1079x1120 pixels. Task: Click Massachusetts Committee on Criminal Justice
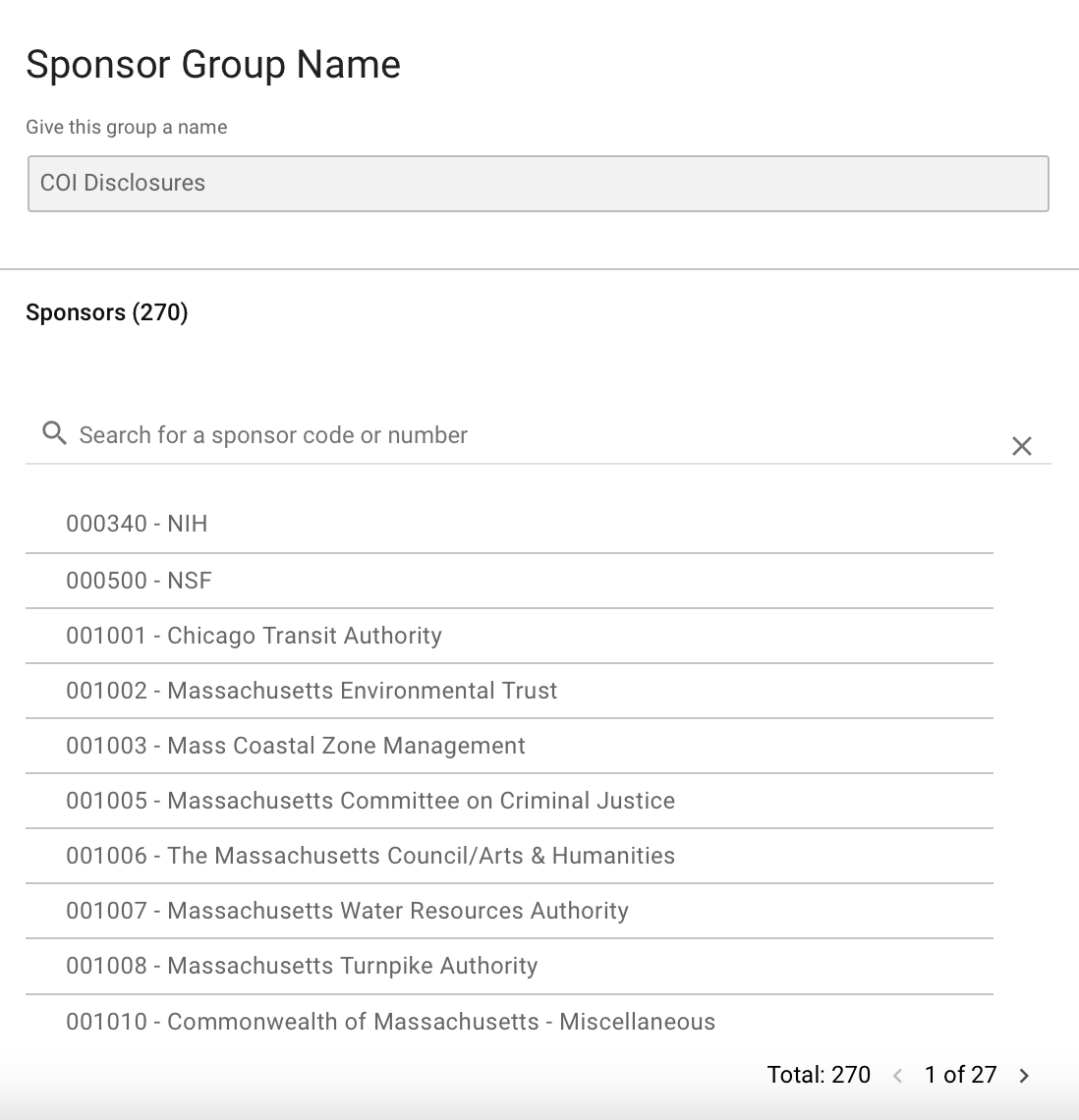tap(370, 801)
